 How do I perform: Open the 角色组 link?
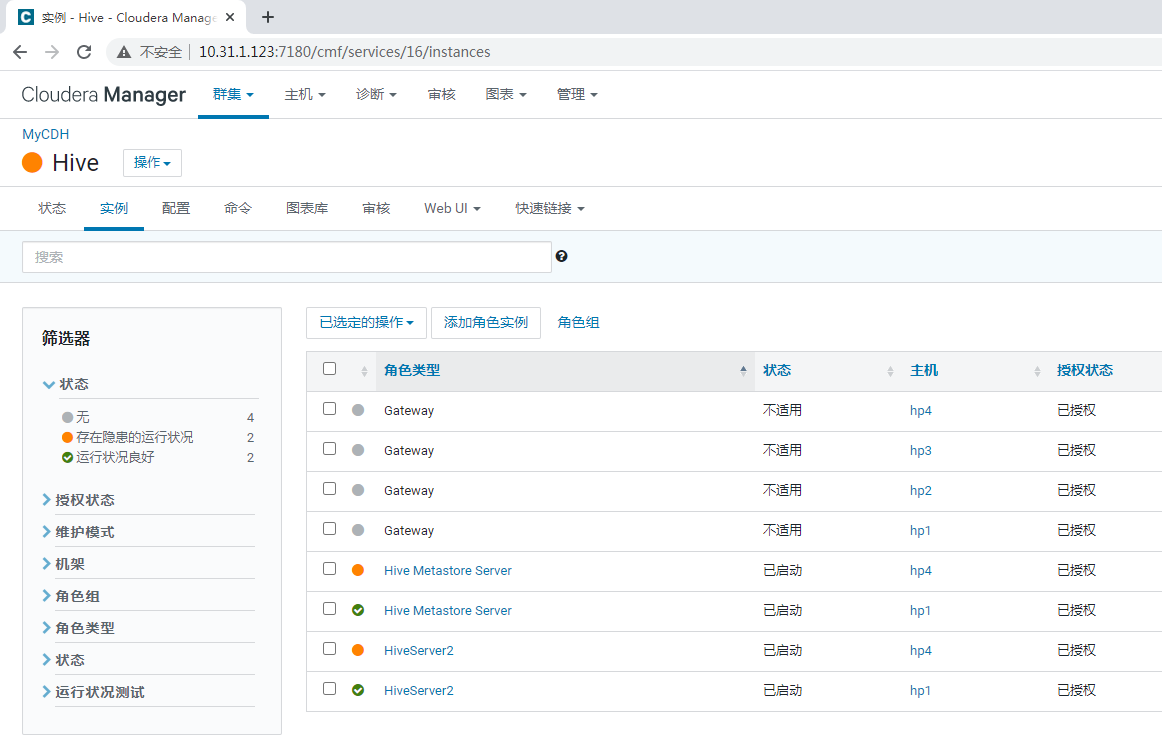pos(578,322)
